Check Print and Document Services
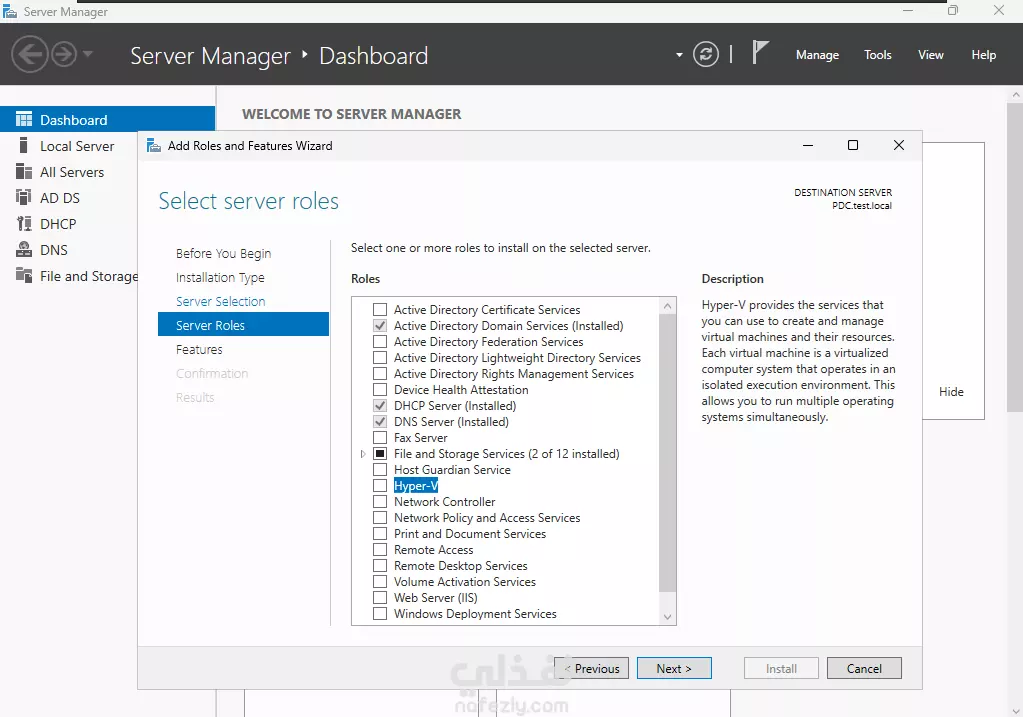The width and height of the screenshot is (1023, 717). coord(380,533)
